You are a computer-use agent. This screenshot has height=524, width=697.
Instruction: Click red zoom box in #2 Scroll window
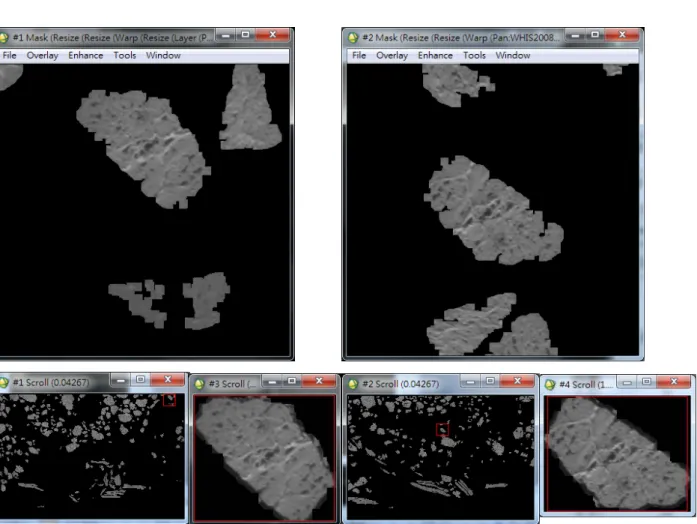point(442,429)
